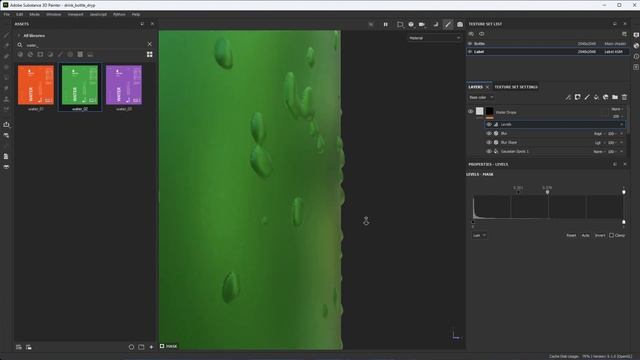Expand the All libraries tree
The image size is (640, 360).
pos(19,36)
